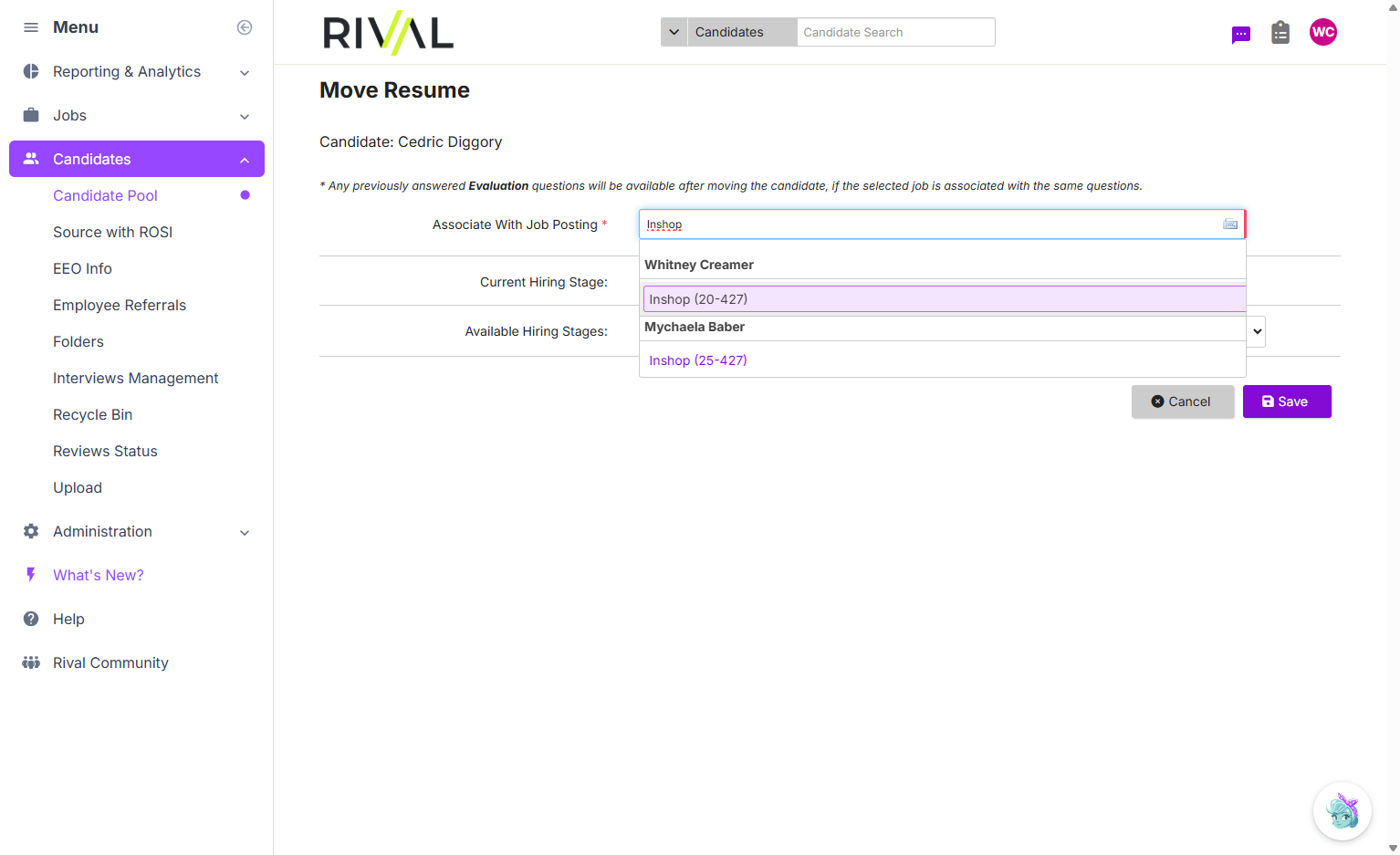Go to EEO Info

[82, 268]
